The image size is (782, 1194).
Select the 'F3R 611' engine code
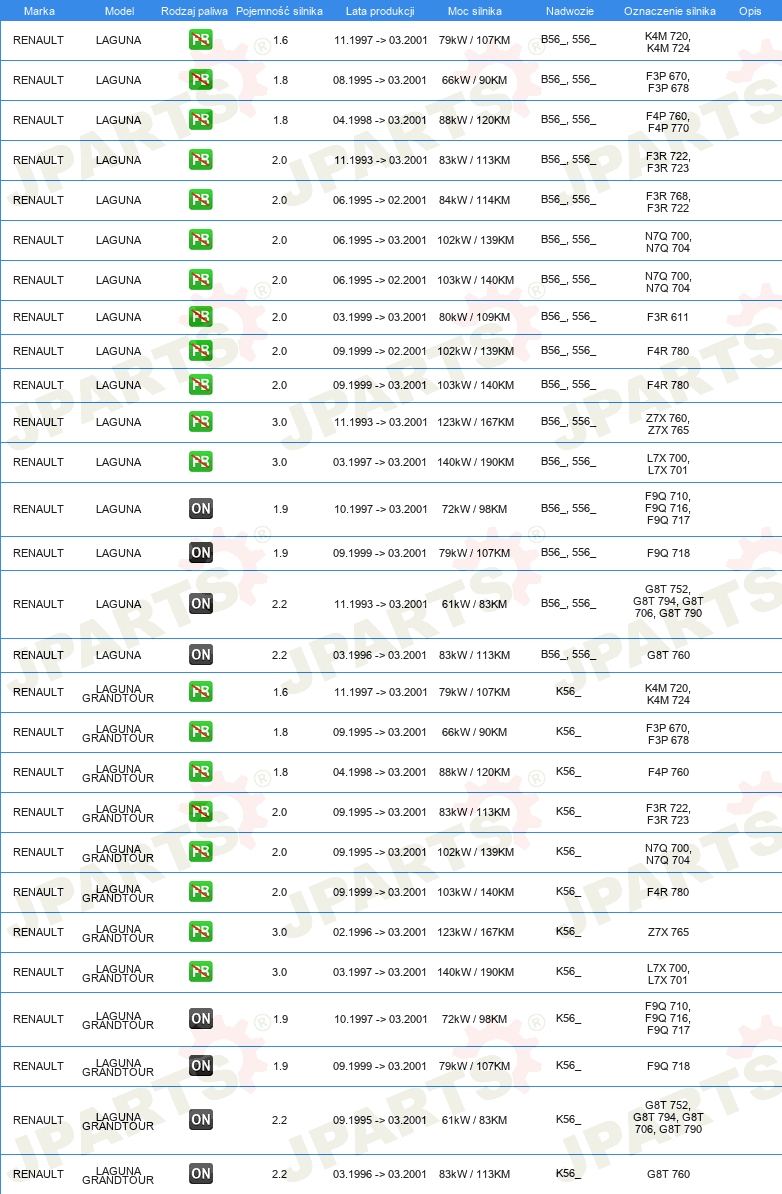click(x=668, y=318)
